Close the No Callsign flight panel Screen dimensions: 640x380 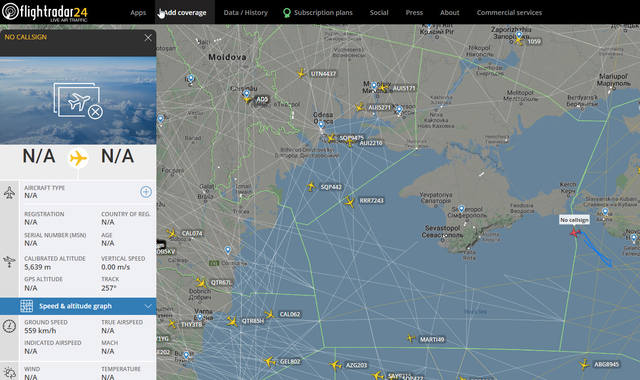[x=148, y=38]
